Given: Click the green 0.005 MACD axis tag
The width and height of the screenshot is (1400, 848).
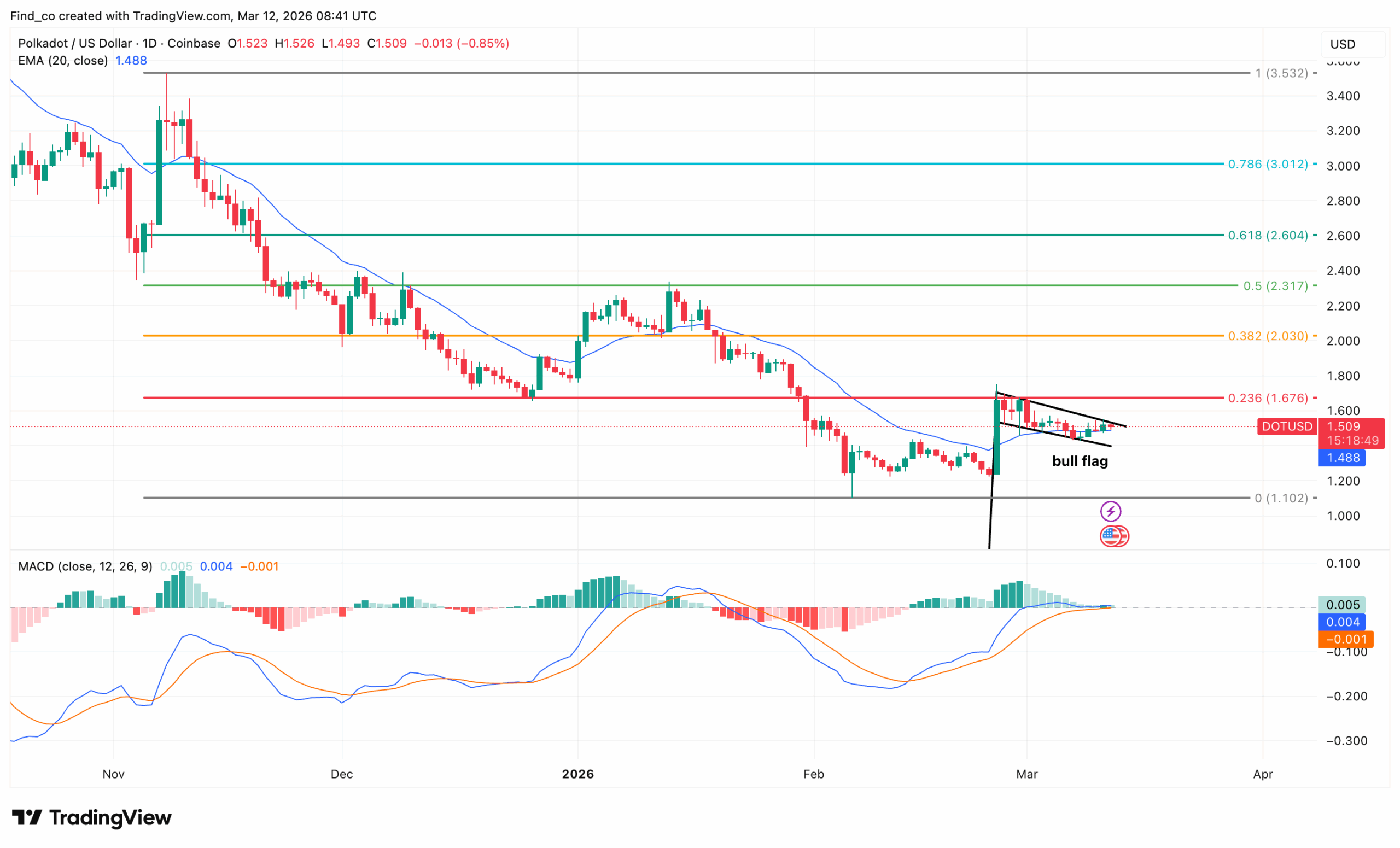Looking at the screenshot, I should [x=1341, y=604].
